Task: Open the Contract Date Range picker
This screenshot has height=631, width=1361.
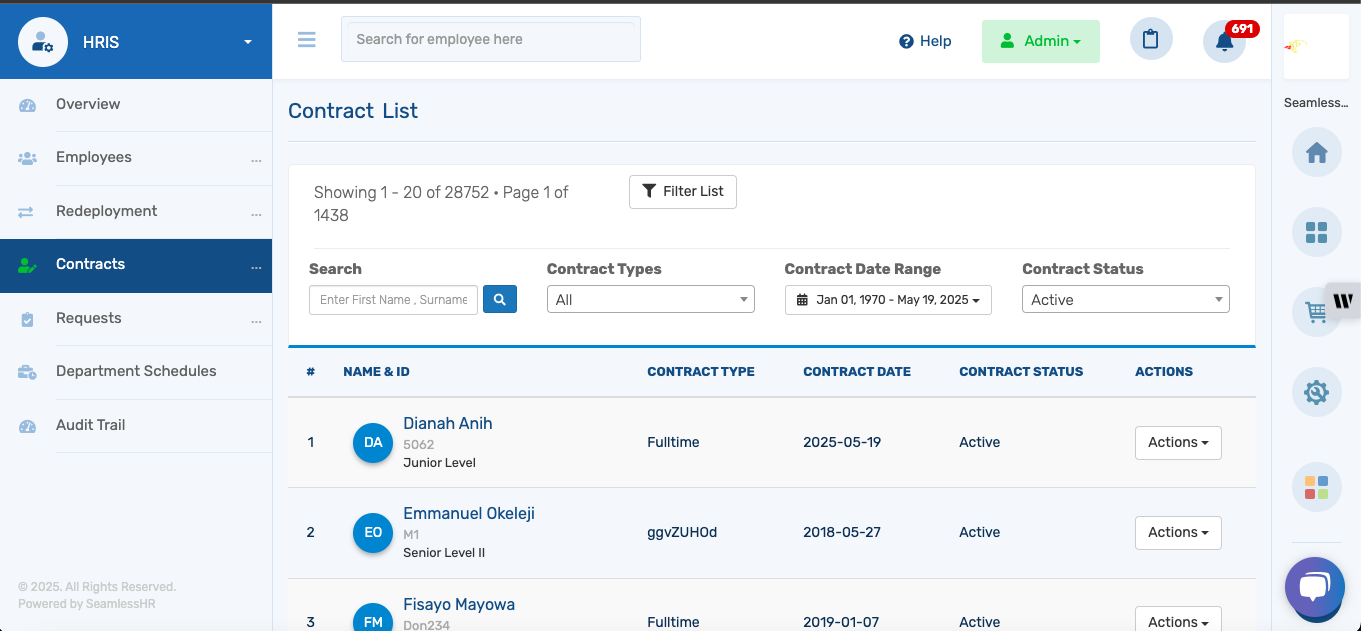Action: point(888,300)
